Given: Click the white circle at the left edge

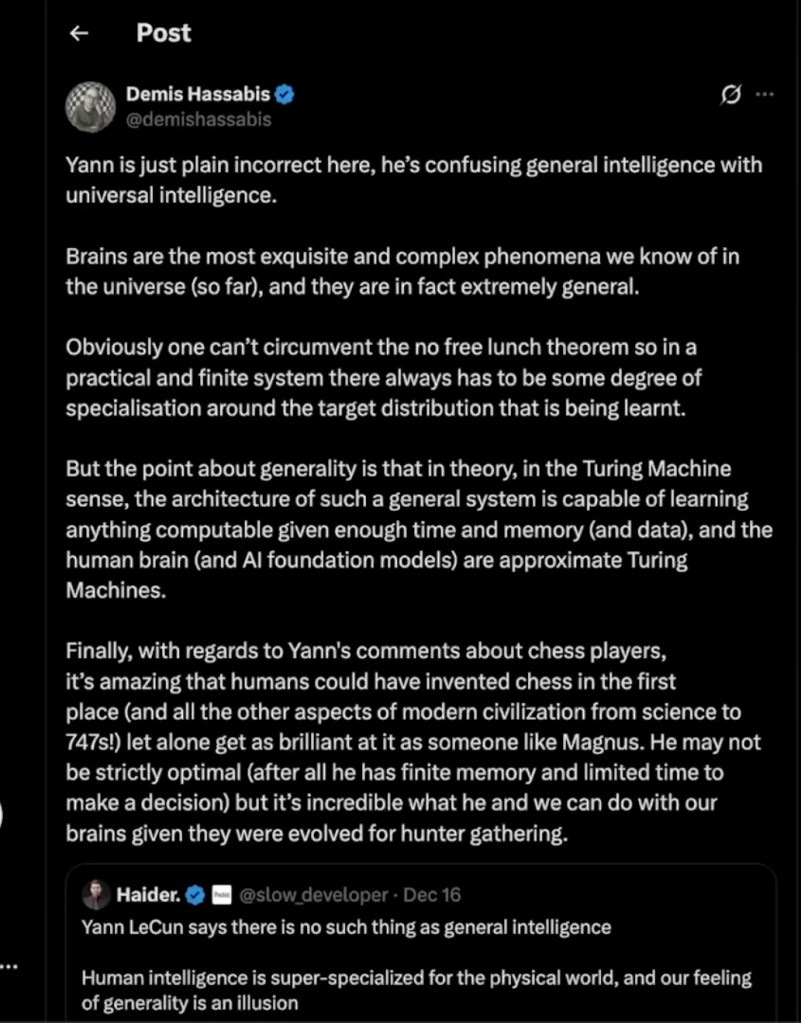Looking at the screenshot, I should 3,813.
